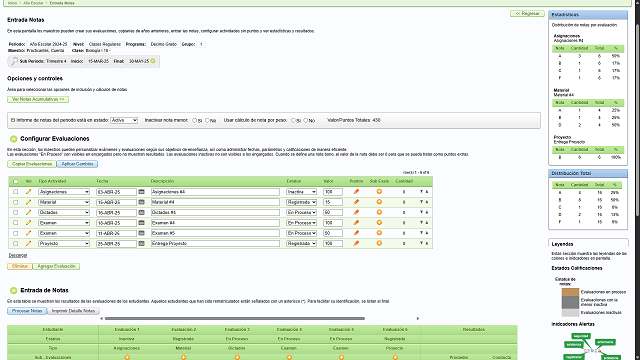Open calendar picker for Asignaciones #4 date
The image size is (640, 360).
tap(141, 191)
